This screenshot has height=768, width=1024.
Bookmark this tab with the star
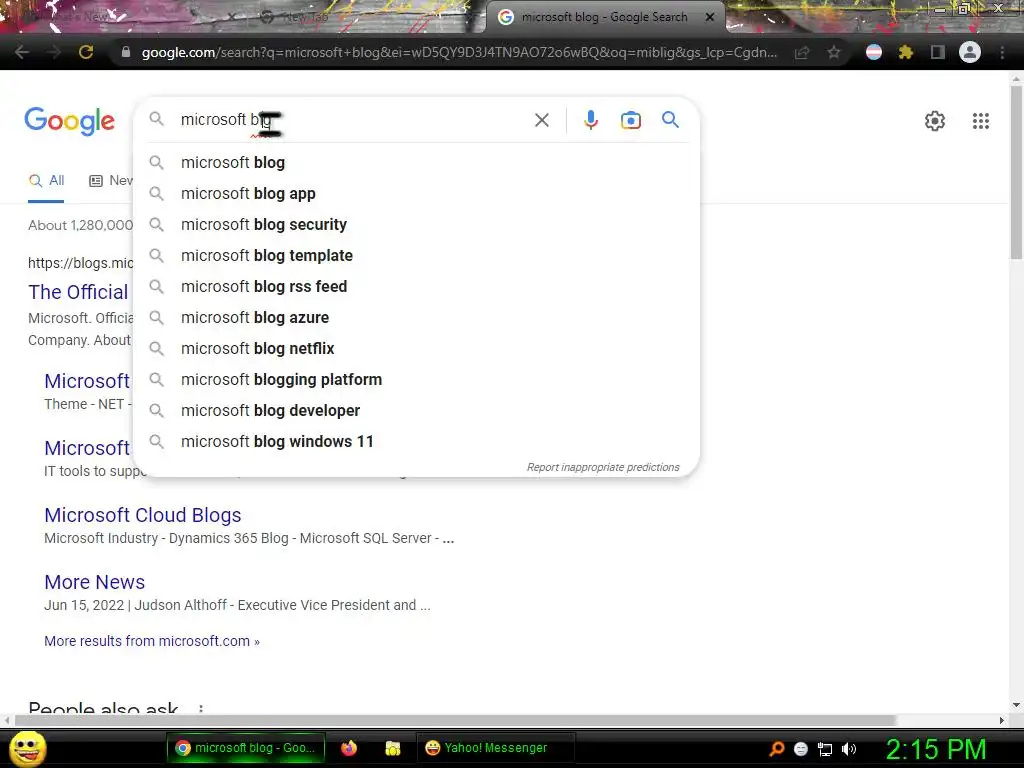[834, 52]
